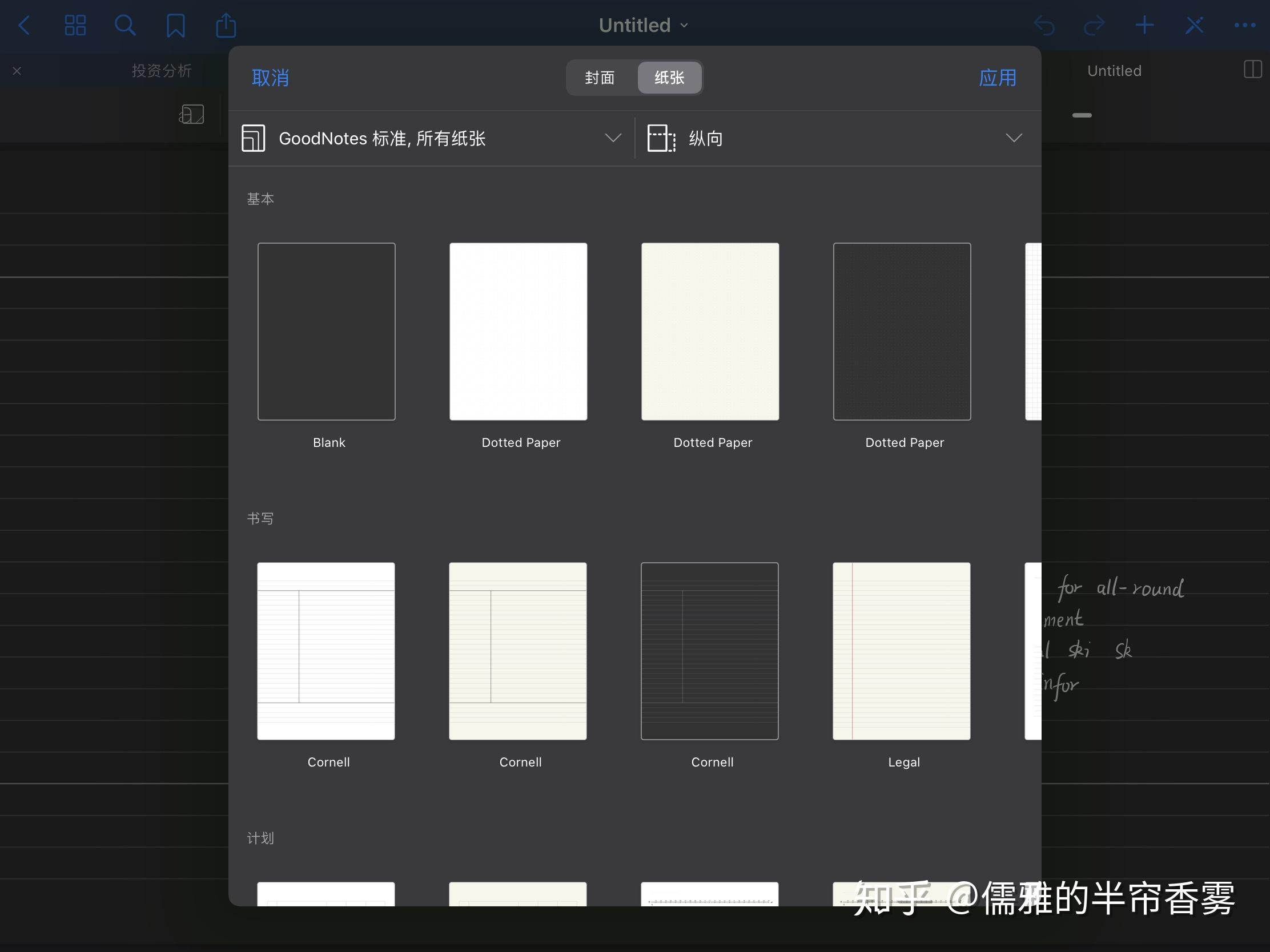The height and width of the screenshot is (952, 1270).
Task: Undo the last action
Action: [1045, 25]
